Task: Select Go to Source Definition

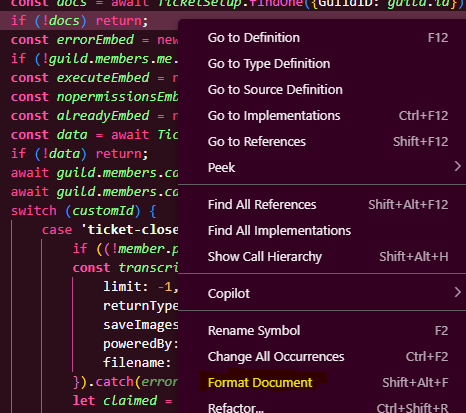Action: point(322,90)
